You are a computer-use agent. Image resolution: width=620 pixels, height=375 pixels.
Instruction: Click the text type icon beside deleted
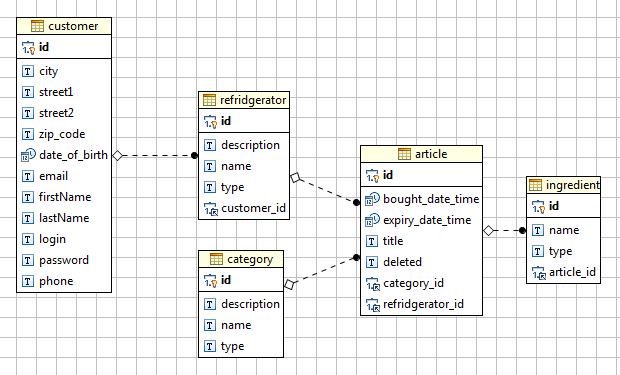click(x=371, y=262)
